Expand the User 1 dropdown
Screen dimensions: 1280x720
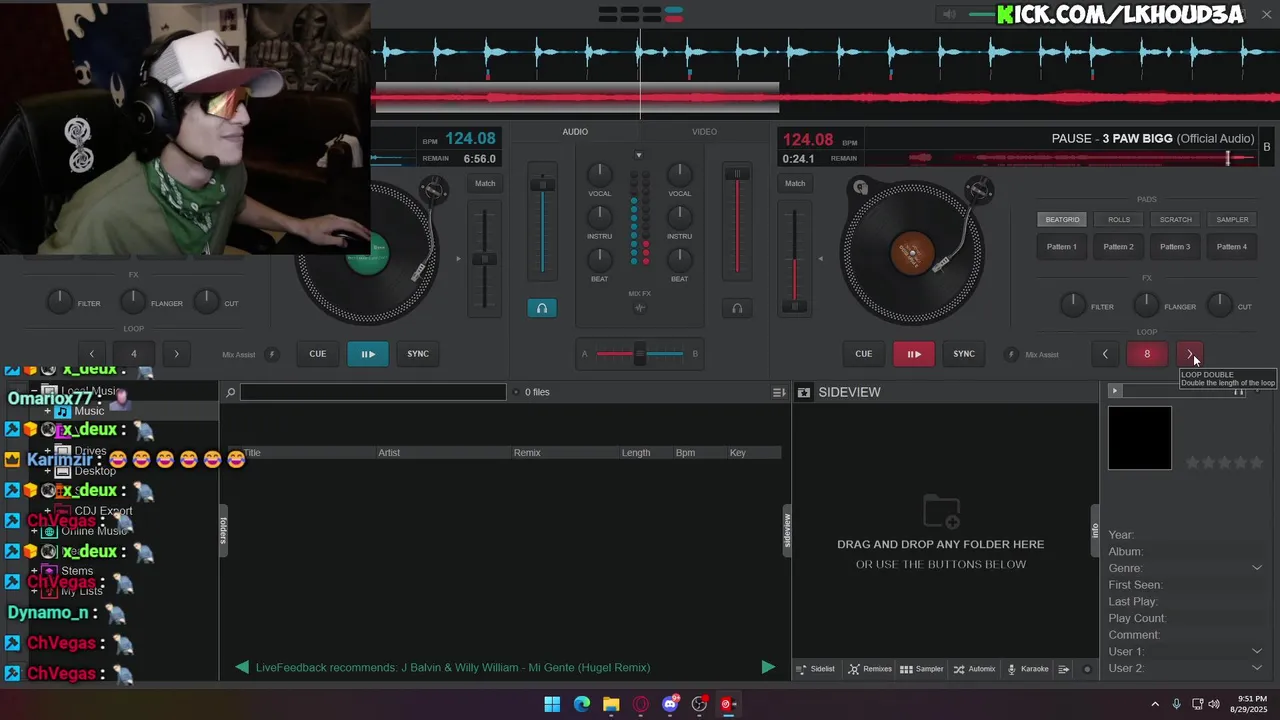[x=1257, y=651]
